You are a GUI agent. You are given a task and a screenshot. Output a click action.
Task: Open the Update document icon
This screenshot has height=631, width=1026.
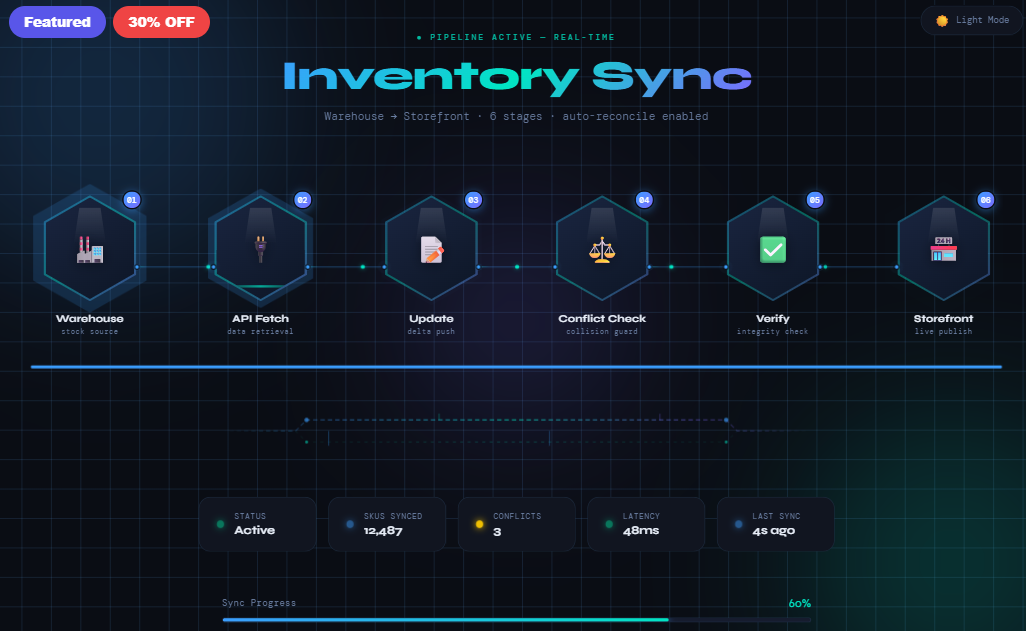click(x=431, y=248)
